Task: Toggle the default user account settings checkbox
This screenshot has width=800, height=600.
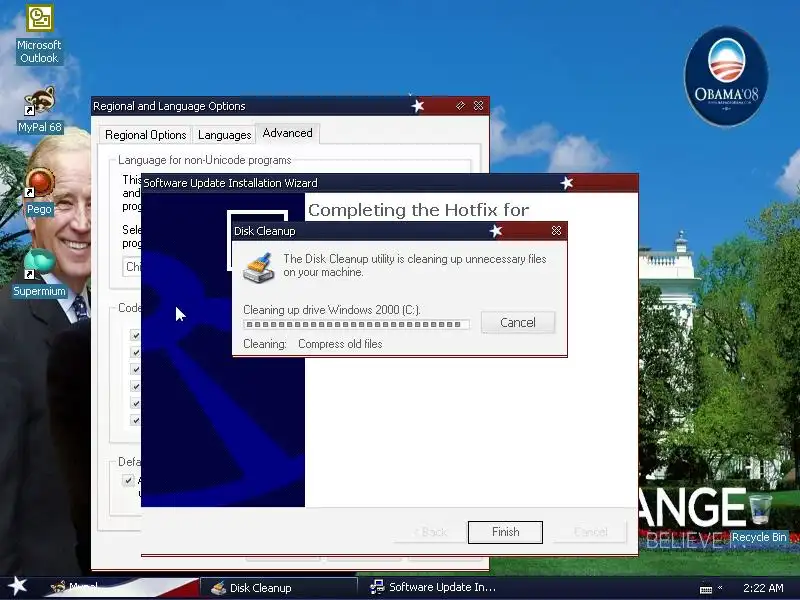Action: pyautogui.click(x=128, y=480)
